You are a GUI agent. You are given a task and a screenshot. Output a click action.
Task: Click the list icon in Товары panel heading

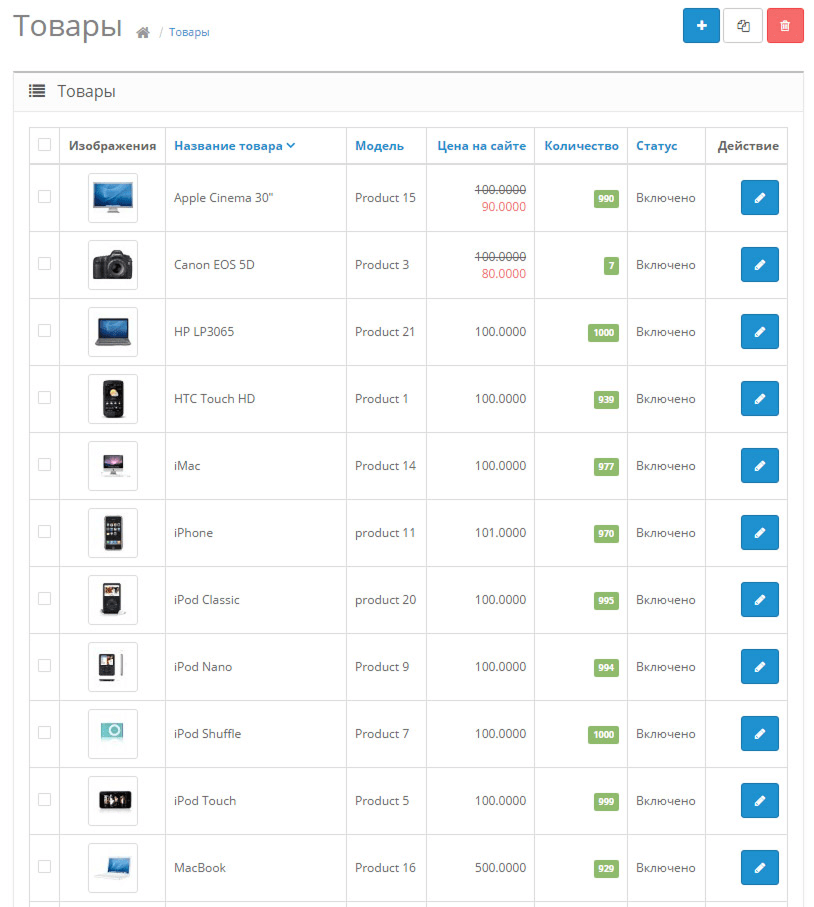click(37, 91)
